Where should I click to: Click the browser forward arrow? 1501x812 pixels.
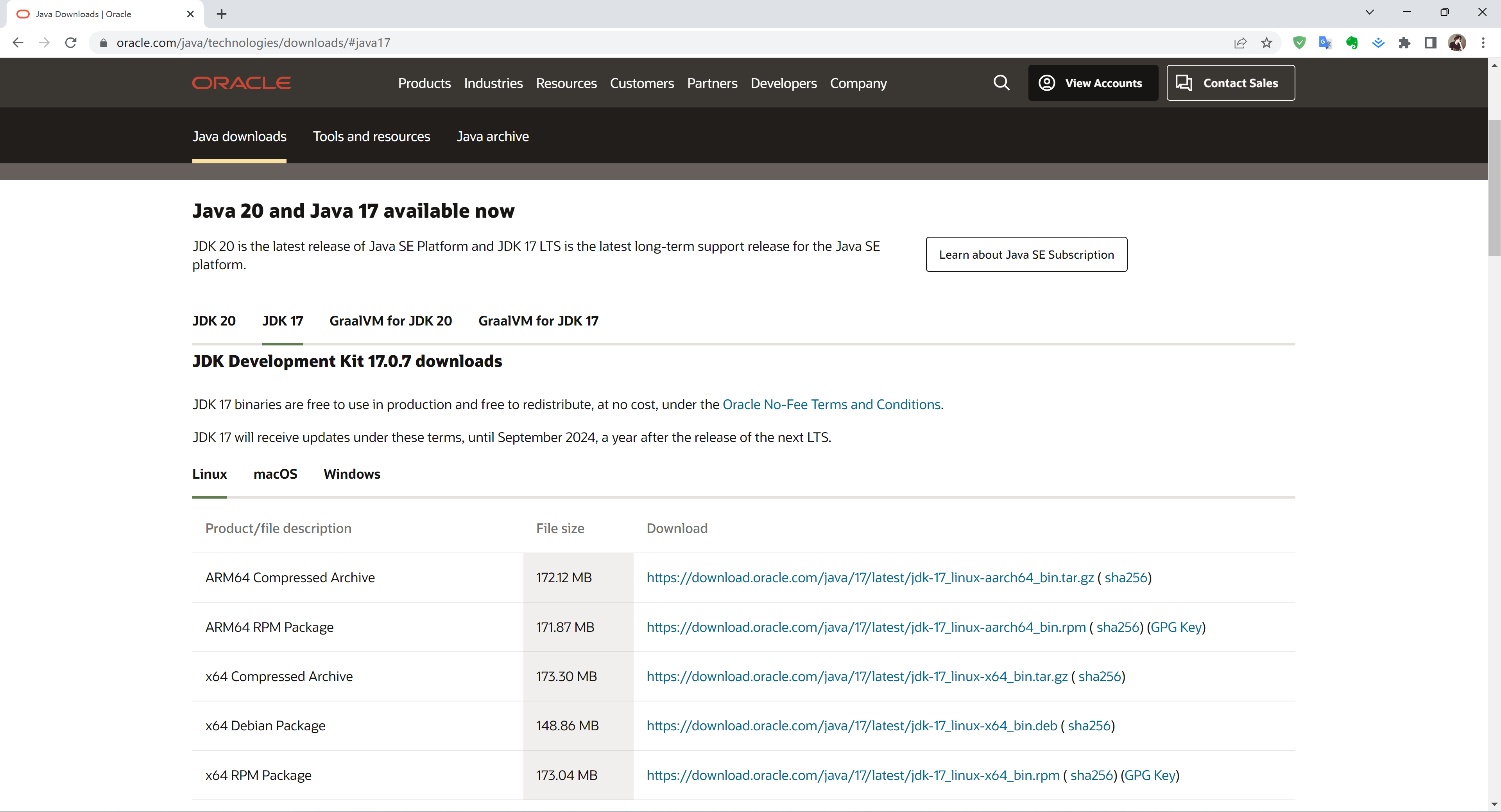pos(44,43)
